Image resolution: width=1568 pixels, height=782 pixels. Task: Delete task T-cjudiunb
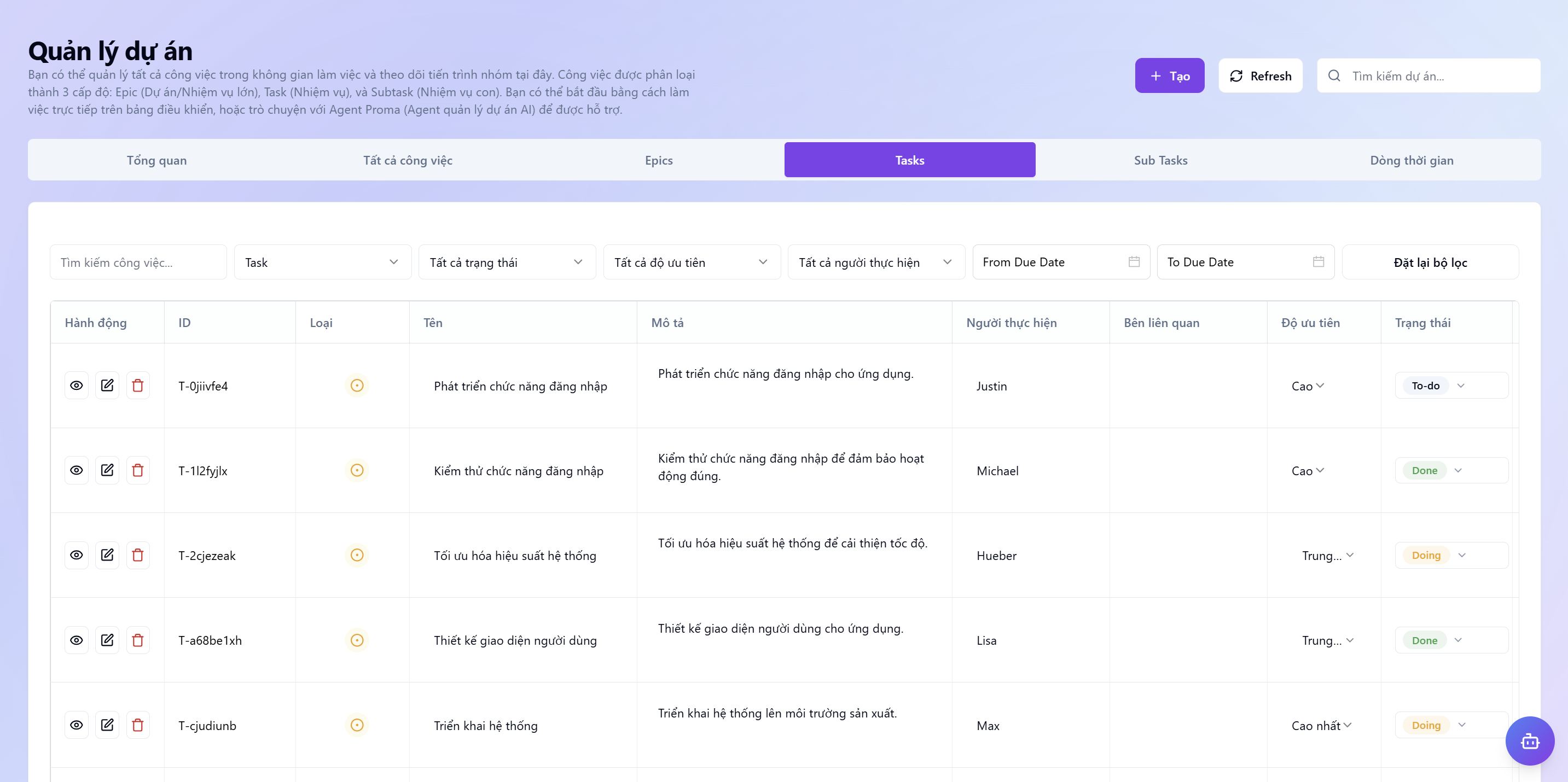click(137, 725)
